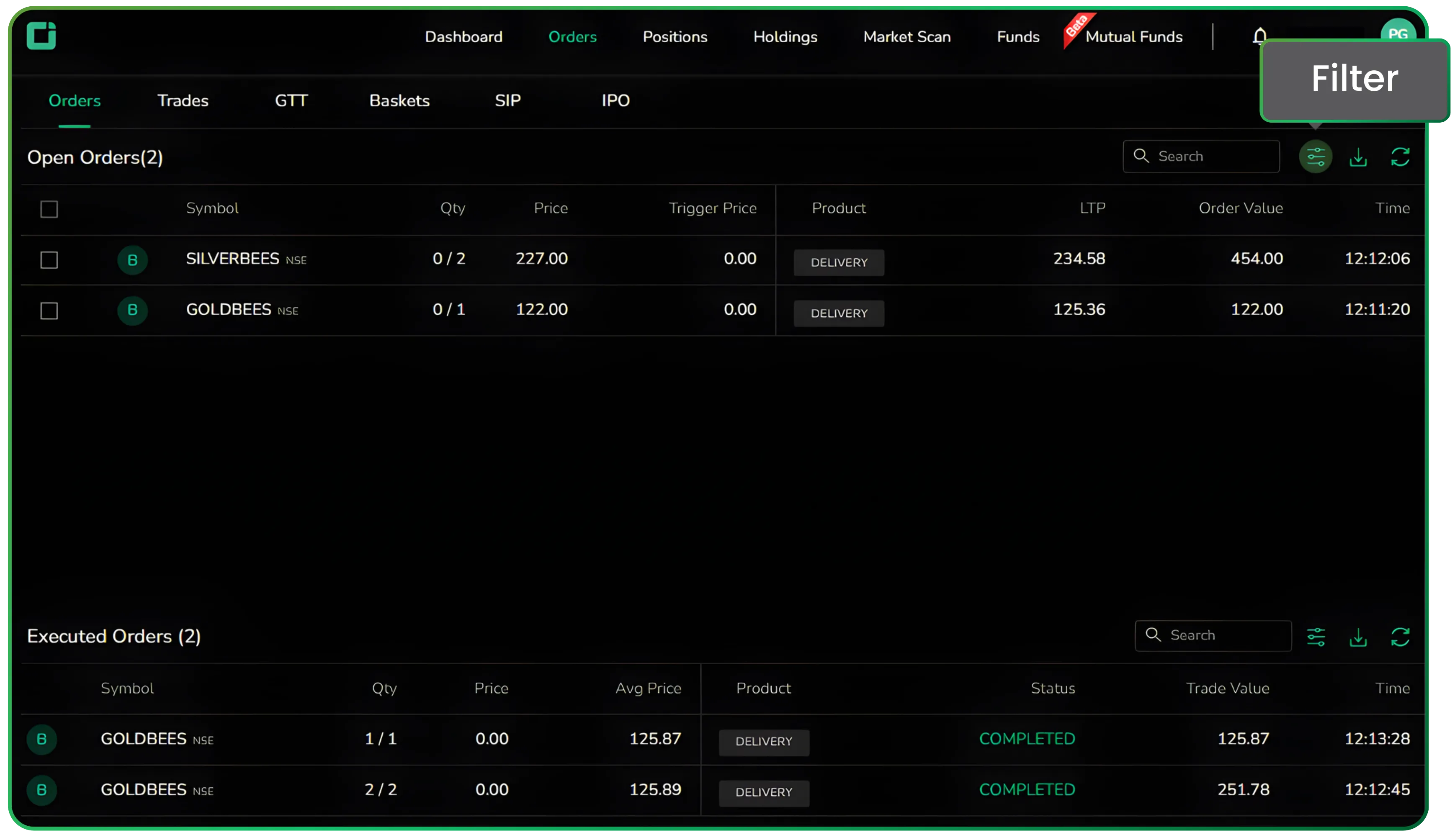Switch to the GTT tab
The height and width of the screenshot is (840, 1455).
tap(290, 100)
